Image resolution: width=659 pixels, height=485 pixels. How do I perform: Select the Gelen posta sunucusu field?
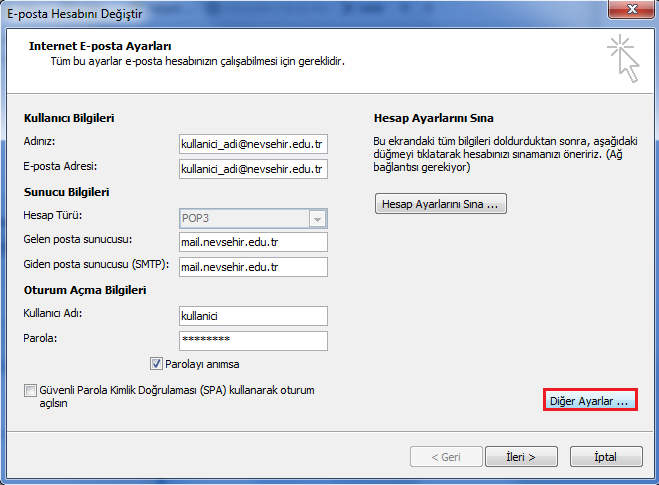(x=253, y=242)
